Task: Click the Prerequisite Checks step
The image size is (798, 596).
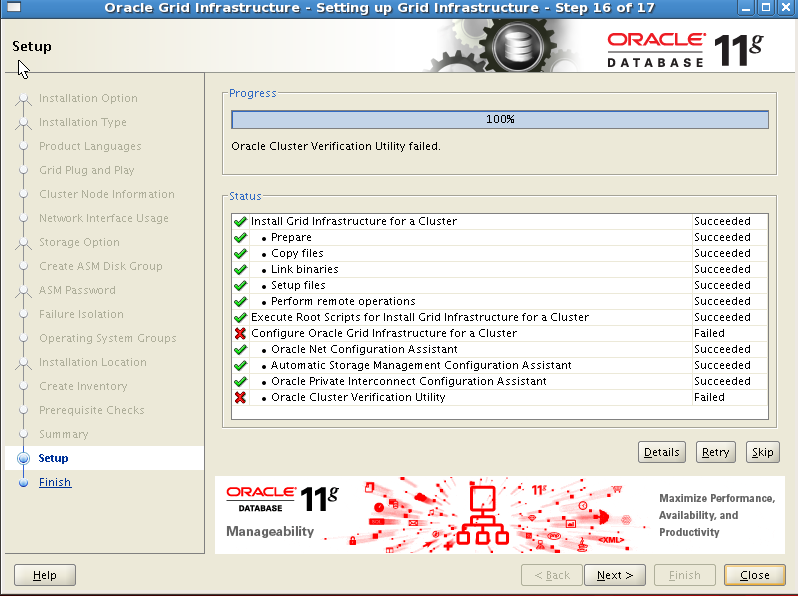Action: [92, 410]
